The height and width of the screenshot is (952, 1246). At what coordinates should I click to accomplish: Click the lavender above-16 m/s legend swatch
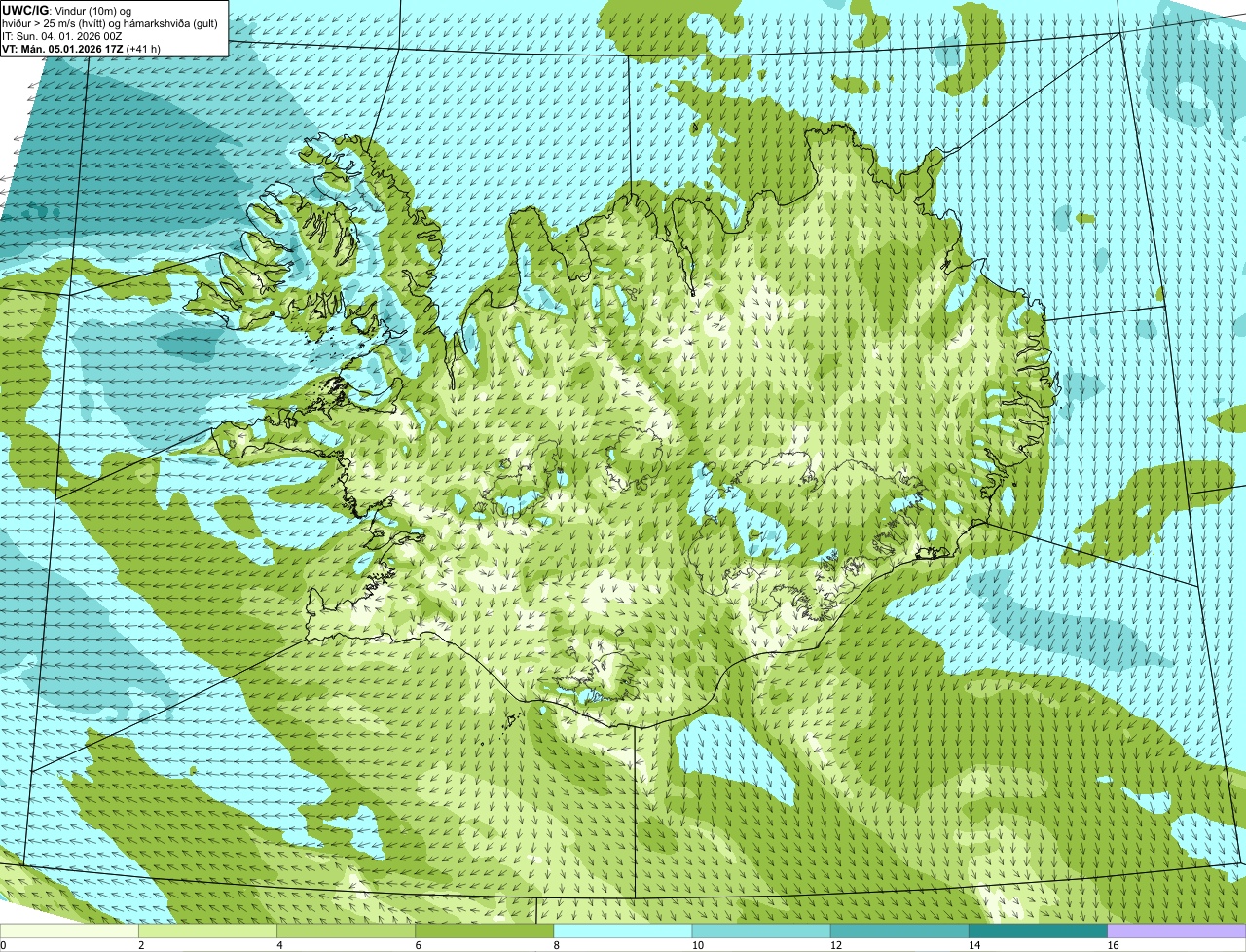click(x=1178, y=932)
